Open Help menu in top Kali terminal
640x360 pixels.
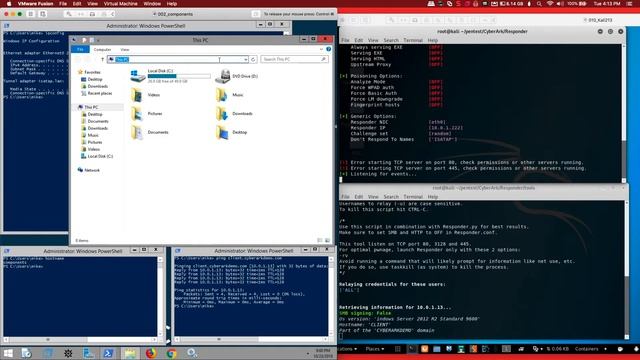coord(433,40)
